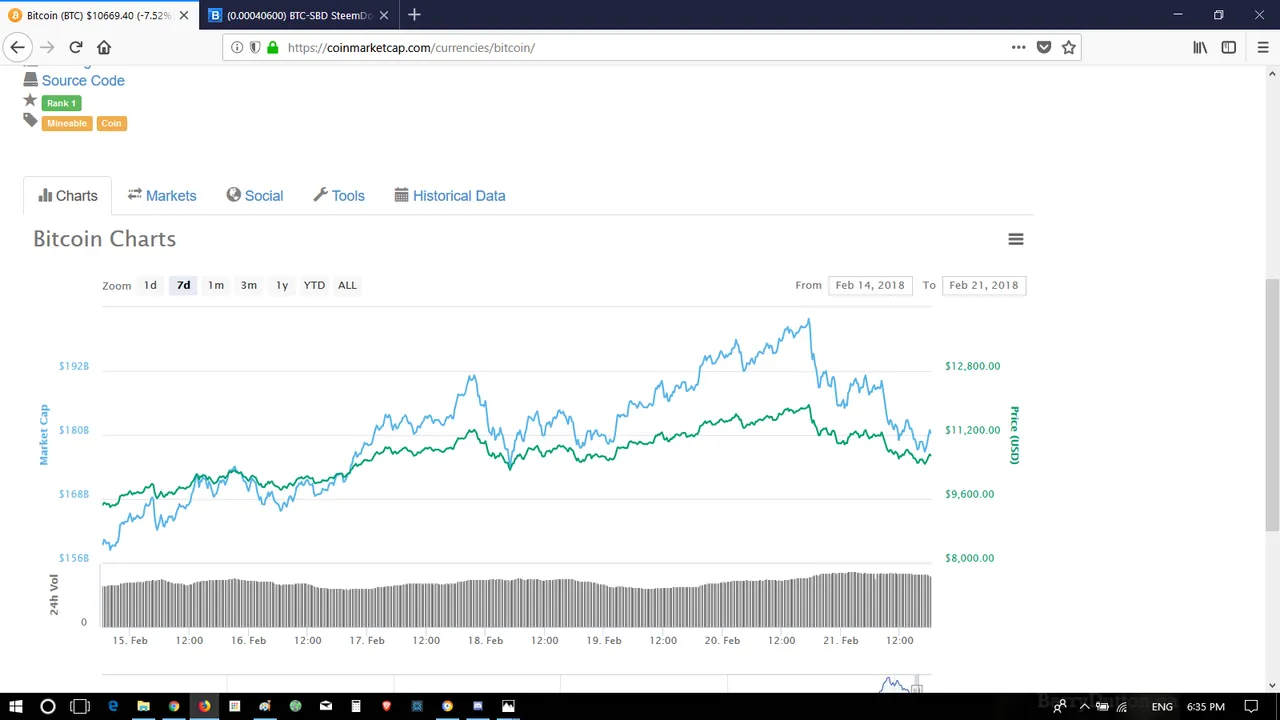Viewport: 1280px width, 720px height.
Task: Switch to the BTC-SBD SteemDollars tab
Action: point(299,15)
